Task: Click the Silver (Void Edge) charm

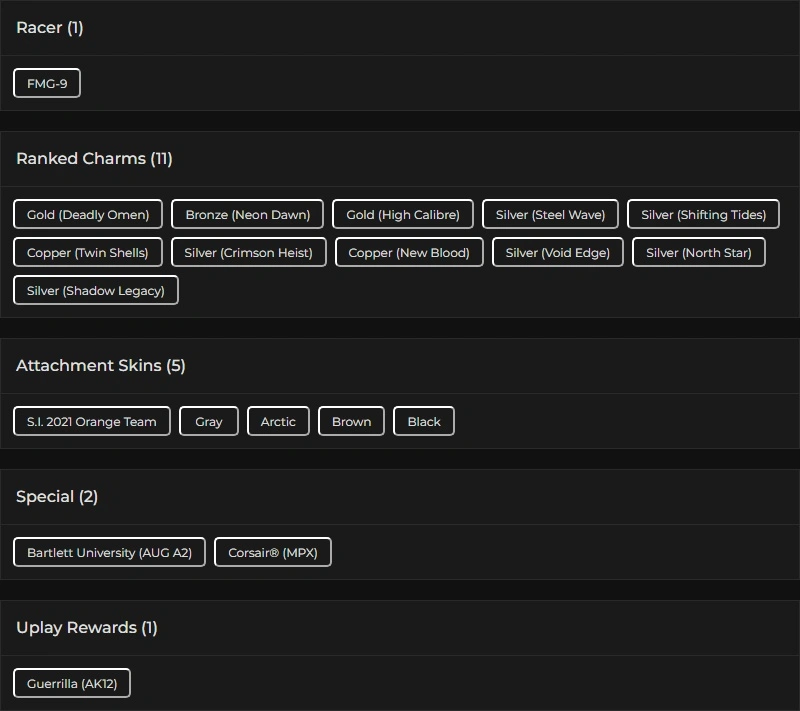Action: (x=558, y=253)
